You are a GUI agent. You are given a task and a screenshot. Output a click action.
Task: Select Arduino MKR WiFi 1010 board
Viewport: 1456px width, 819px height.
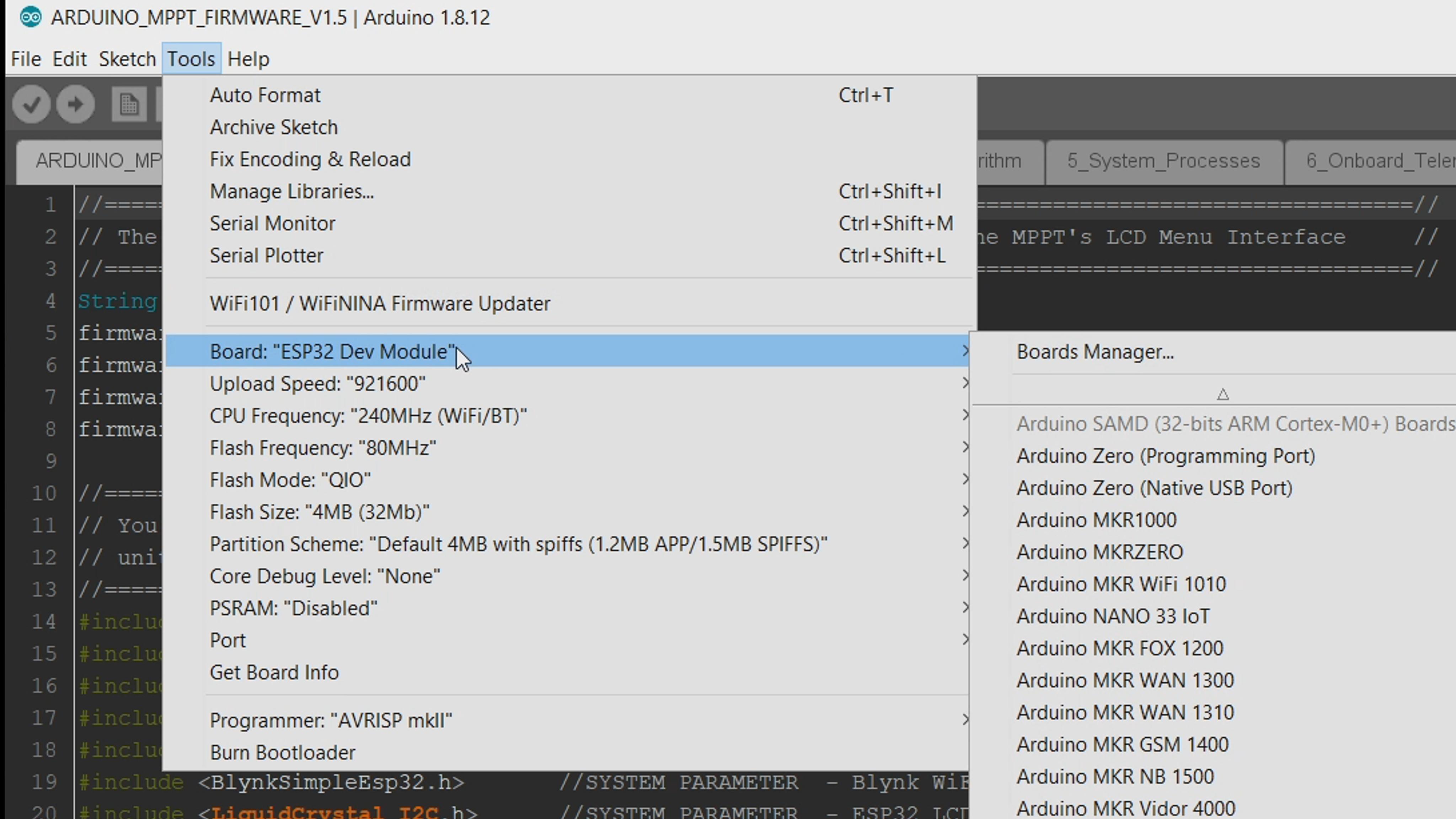1214,584
